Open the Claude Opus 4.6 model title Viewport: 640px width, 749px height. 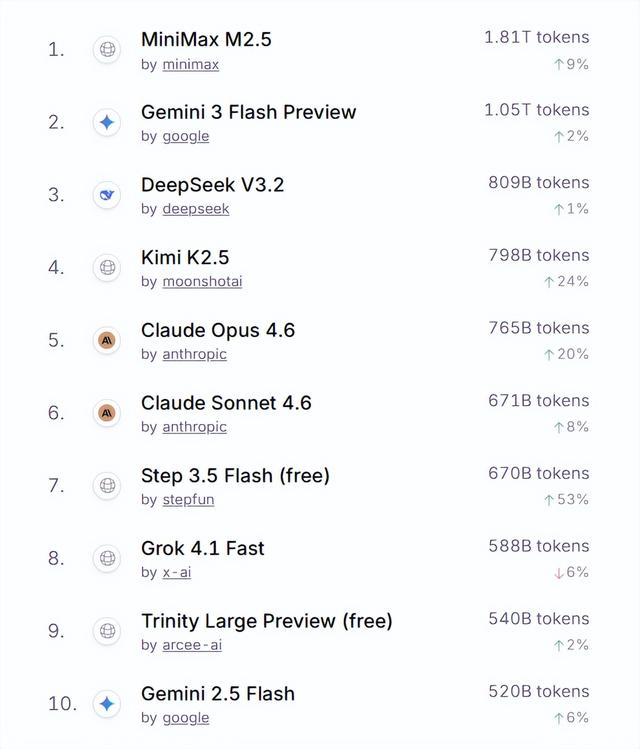click(218, 330)
